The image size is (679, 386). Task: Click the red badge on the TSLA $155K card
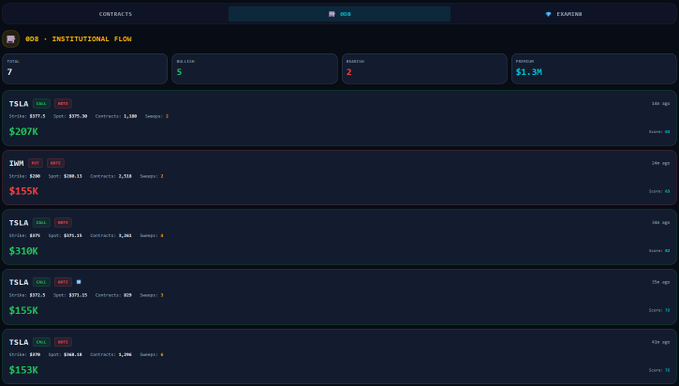click(63, 282)
